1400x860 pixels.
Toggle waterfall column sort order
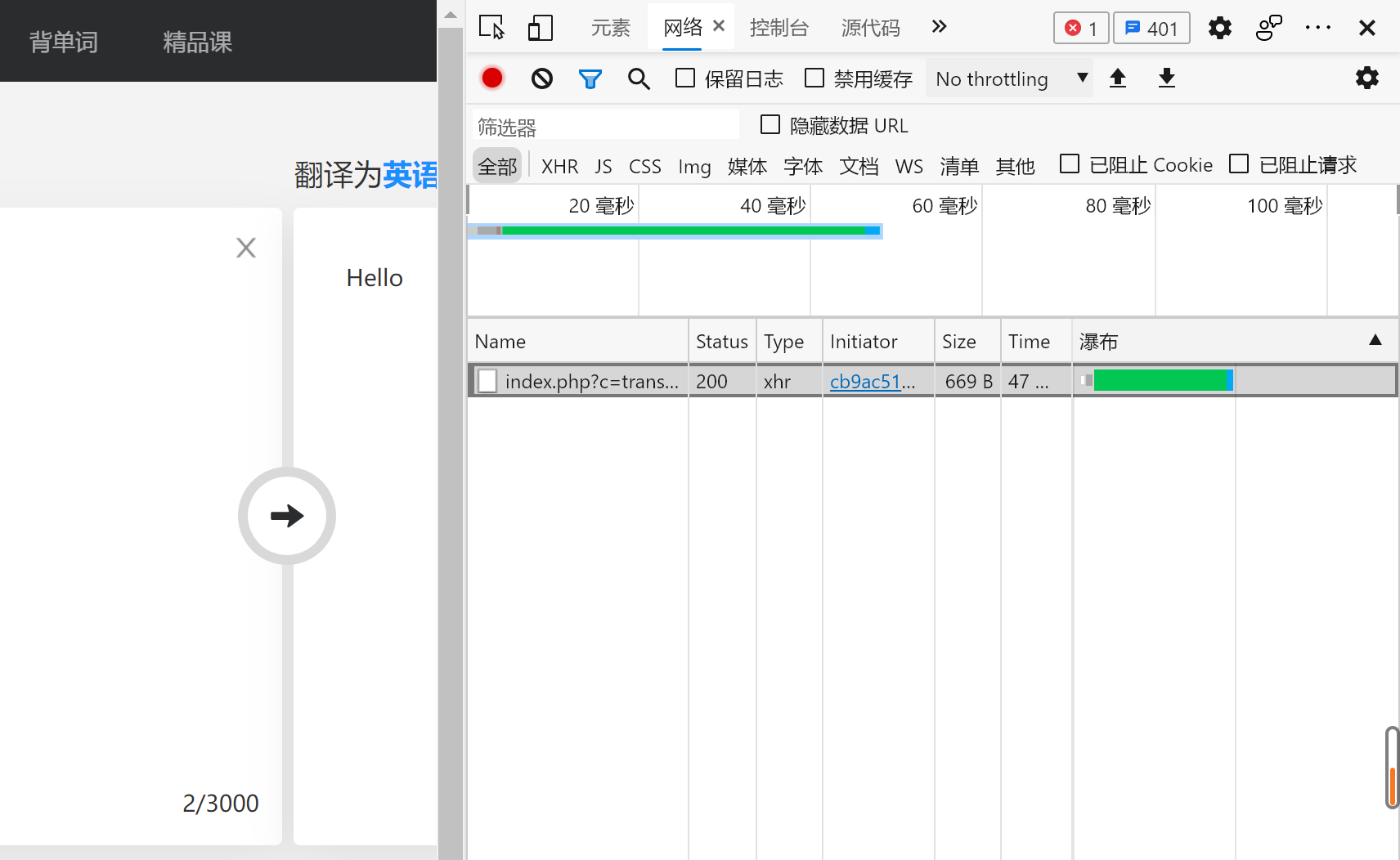pyautogui.click(x=1375, y=340)
